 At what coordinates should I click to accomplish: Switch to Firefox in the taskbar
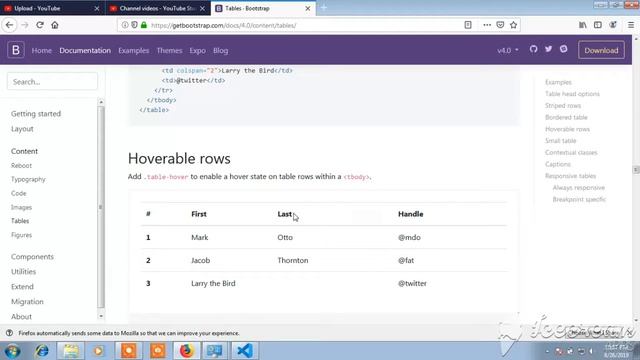186,351
